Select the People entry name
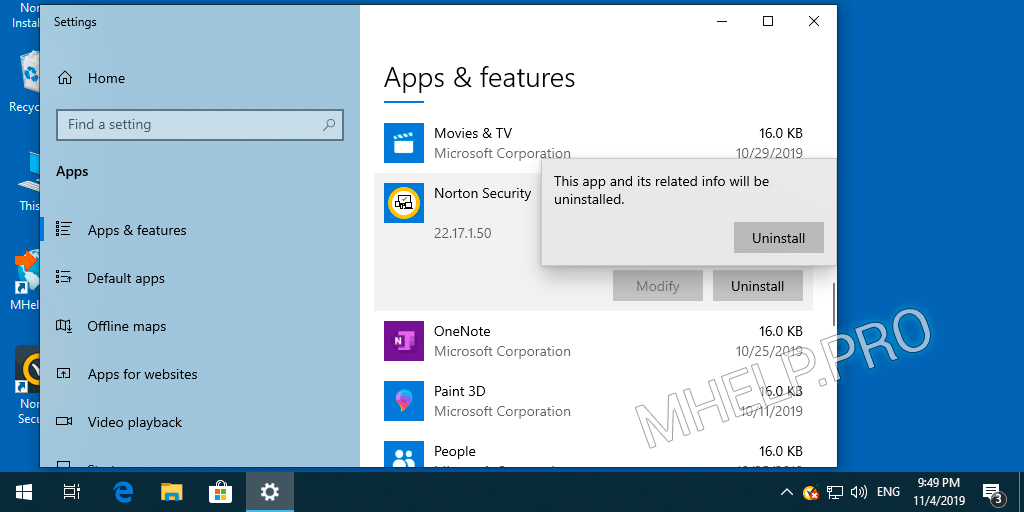Screen dimensions: 1024x512 pos(455,451)
